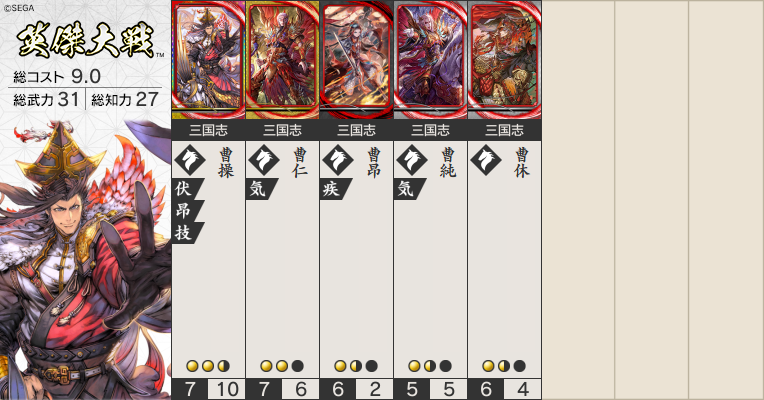Click the wolf faction emblem beside 曹操
Screen dimensions: 764x400
tap(190, 160)
